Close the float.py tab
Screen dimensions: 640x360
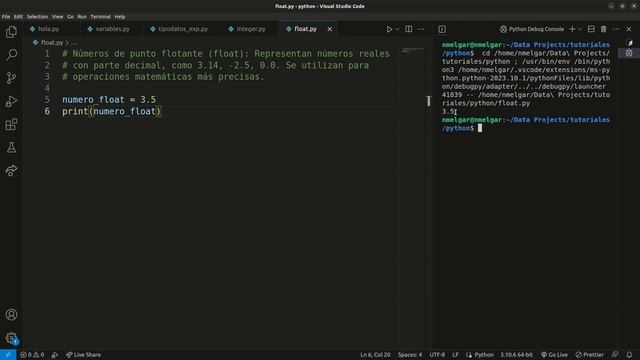coord(329,29)
